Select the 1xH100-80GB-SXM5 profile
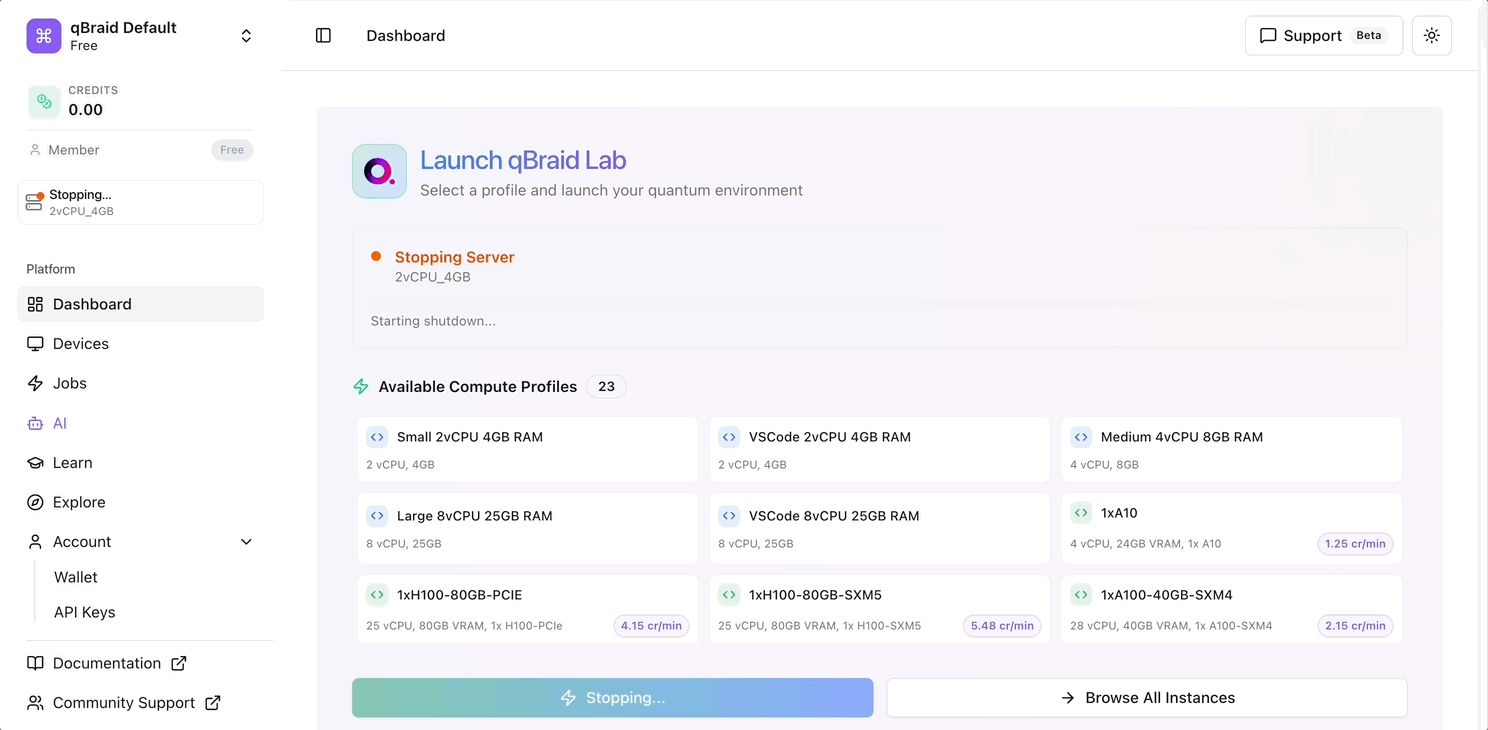 [880, 609]
